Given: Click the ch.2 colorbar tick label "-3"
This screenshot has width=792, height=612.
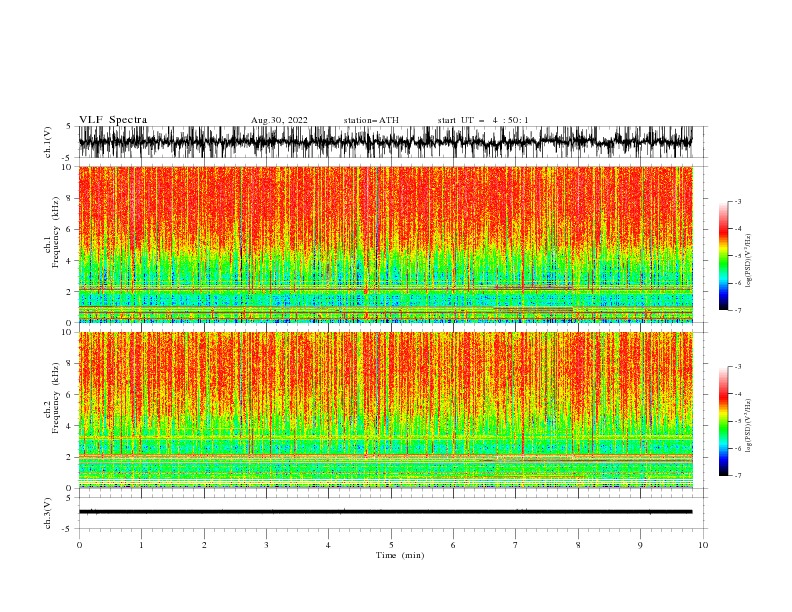Looking at the screenshot, I should click(737, 367).
